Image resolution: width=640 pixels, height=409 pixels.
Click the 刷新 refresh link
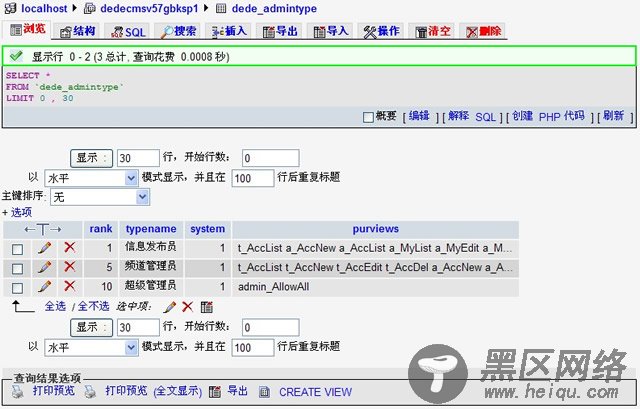pos(613,116)
